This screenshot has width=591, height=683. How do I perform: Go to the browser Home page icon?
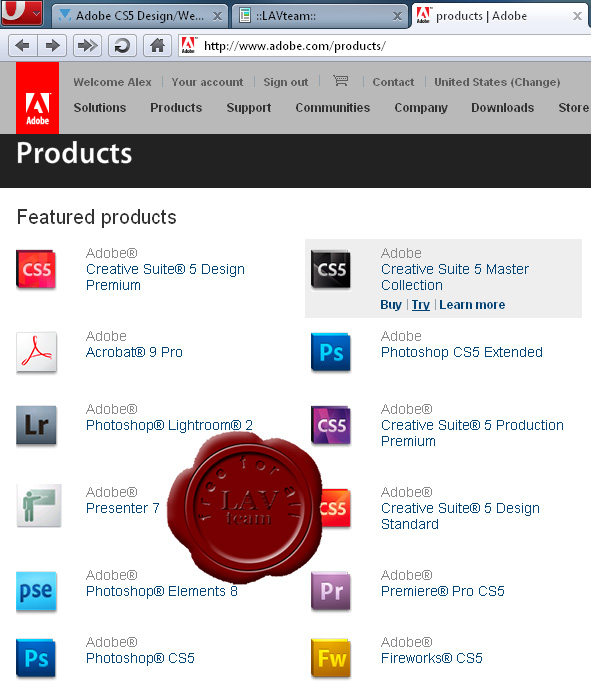[157, 45]
